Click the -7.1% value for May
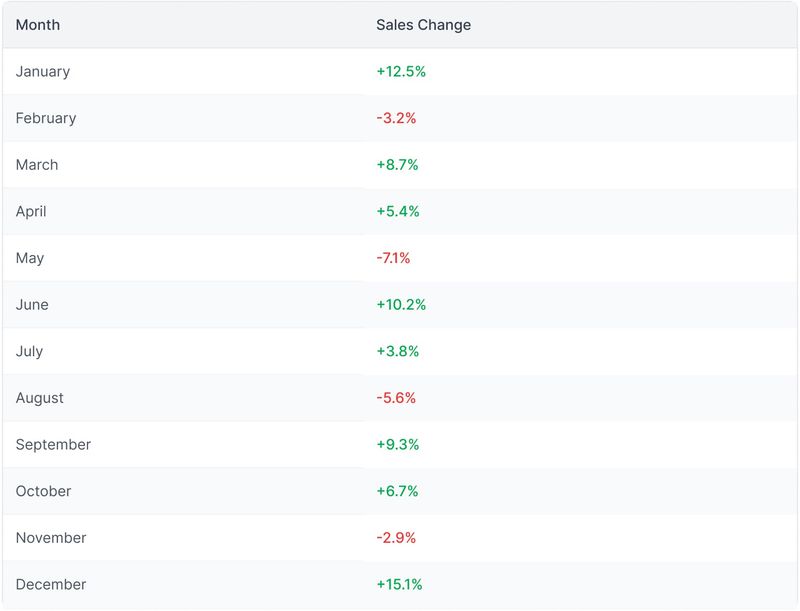Viewport: 800px width, 611px height. (x=393, y=258)
